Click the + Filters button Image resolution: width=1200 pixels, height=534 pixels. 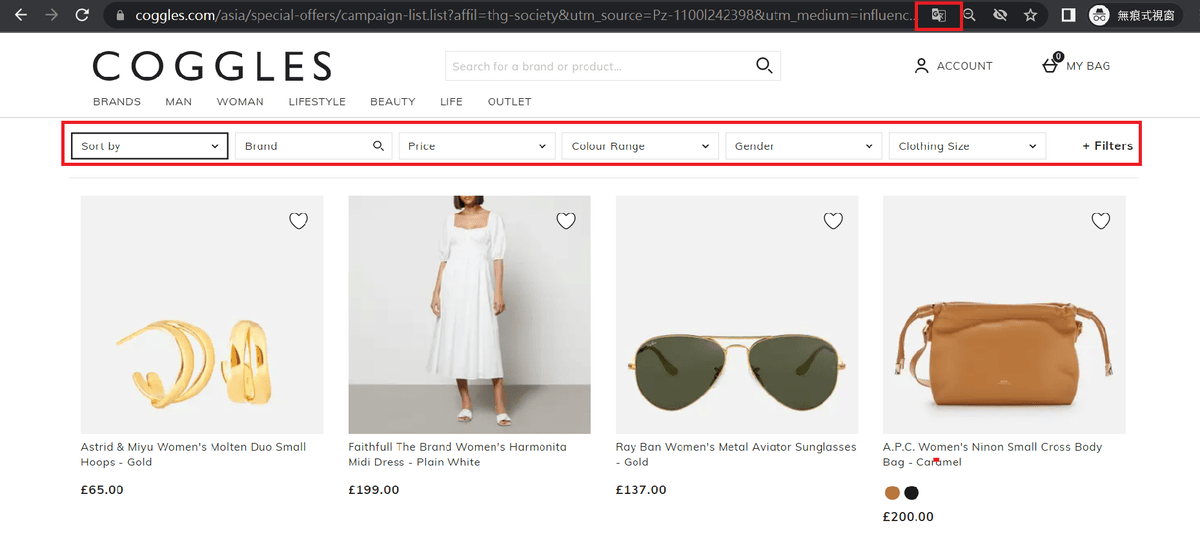[1107, 146]
